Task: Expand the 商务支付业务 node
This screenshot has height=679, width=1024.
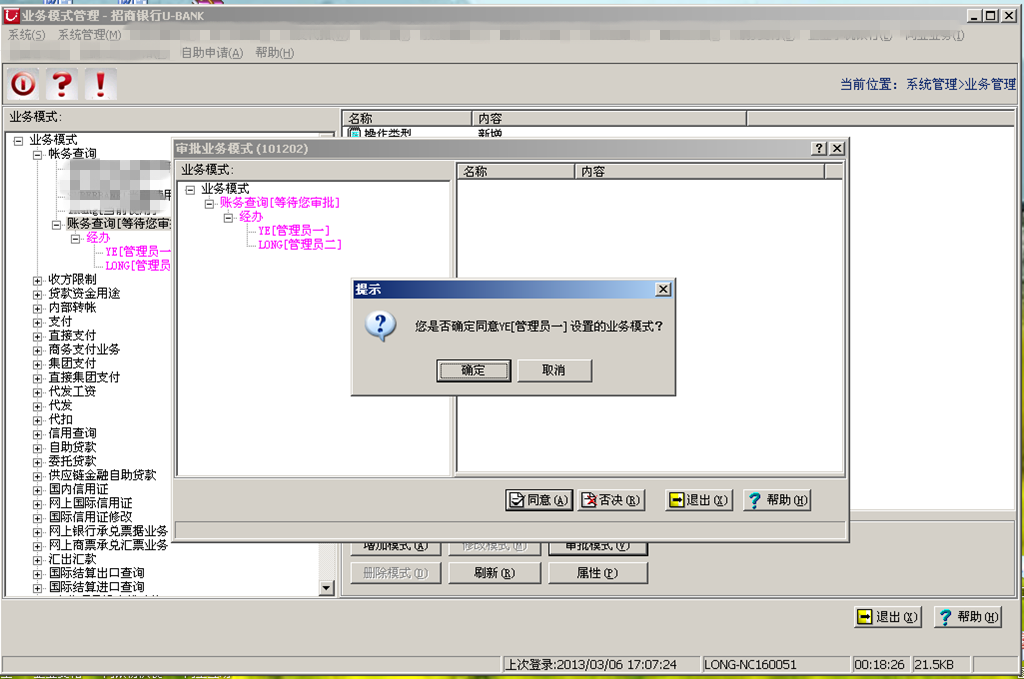Action: pos(38,351)
